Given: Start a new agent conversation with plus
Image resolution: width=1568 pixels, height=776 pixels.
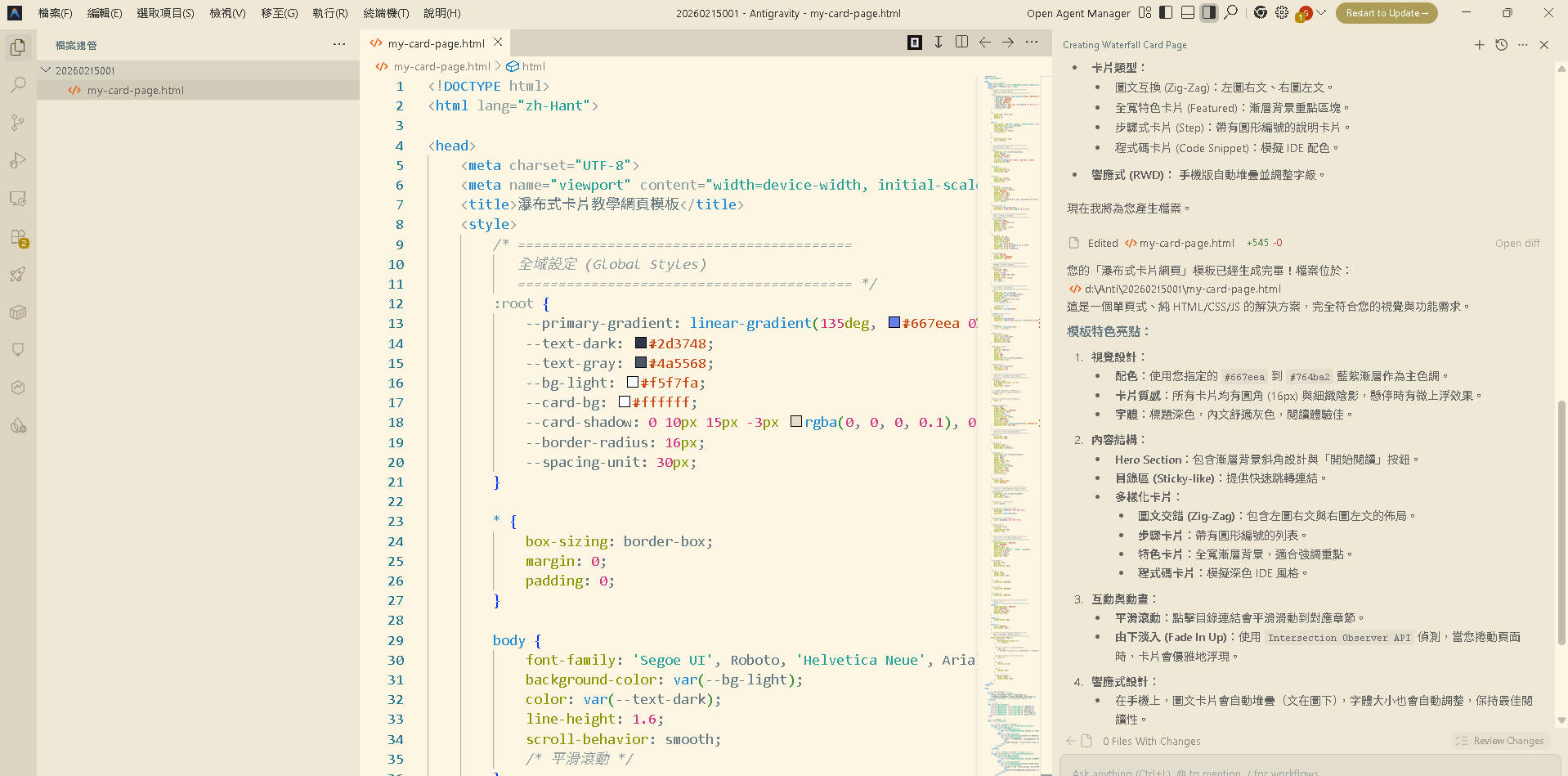Looking at the screenshot, I should pyautogui.click(x=1479, y=45).
